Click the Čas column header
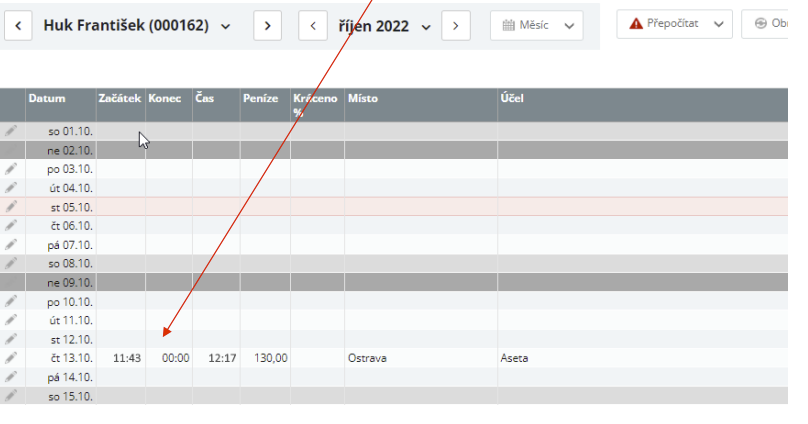The width and height of the screenshot is (808, 424). [216, 105]
